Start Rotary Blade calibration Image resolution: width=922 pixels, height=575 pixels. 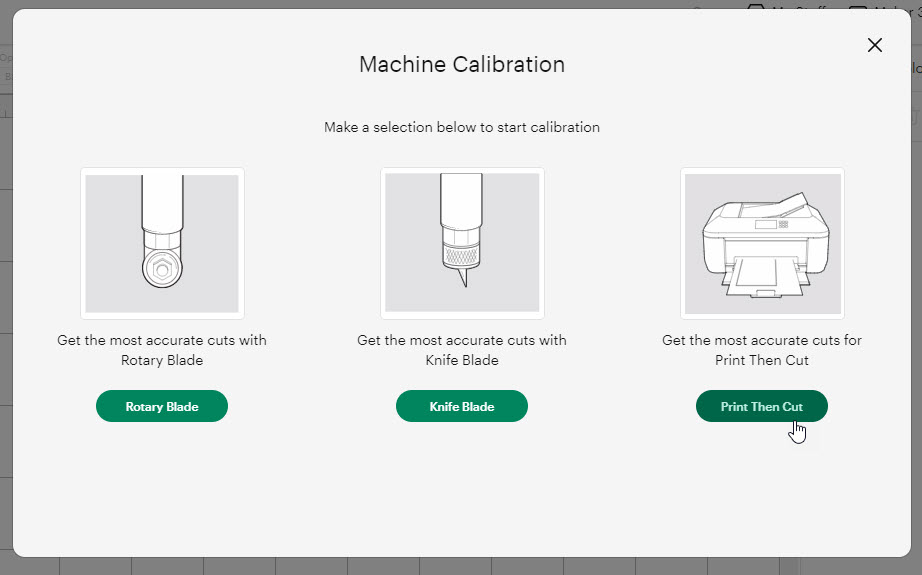click(x=162, y=406)
